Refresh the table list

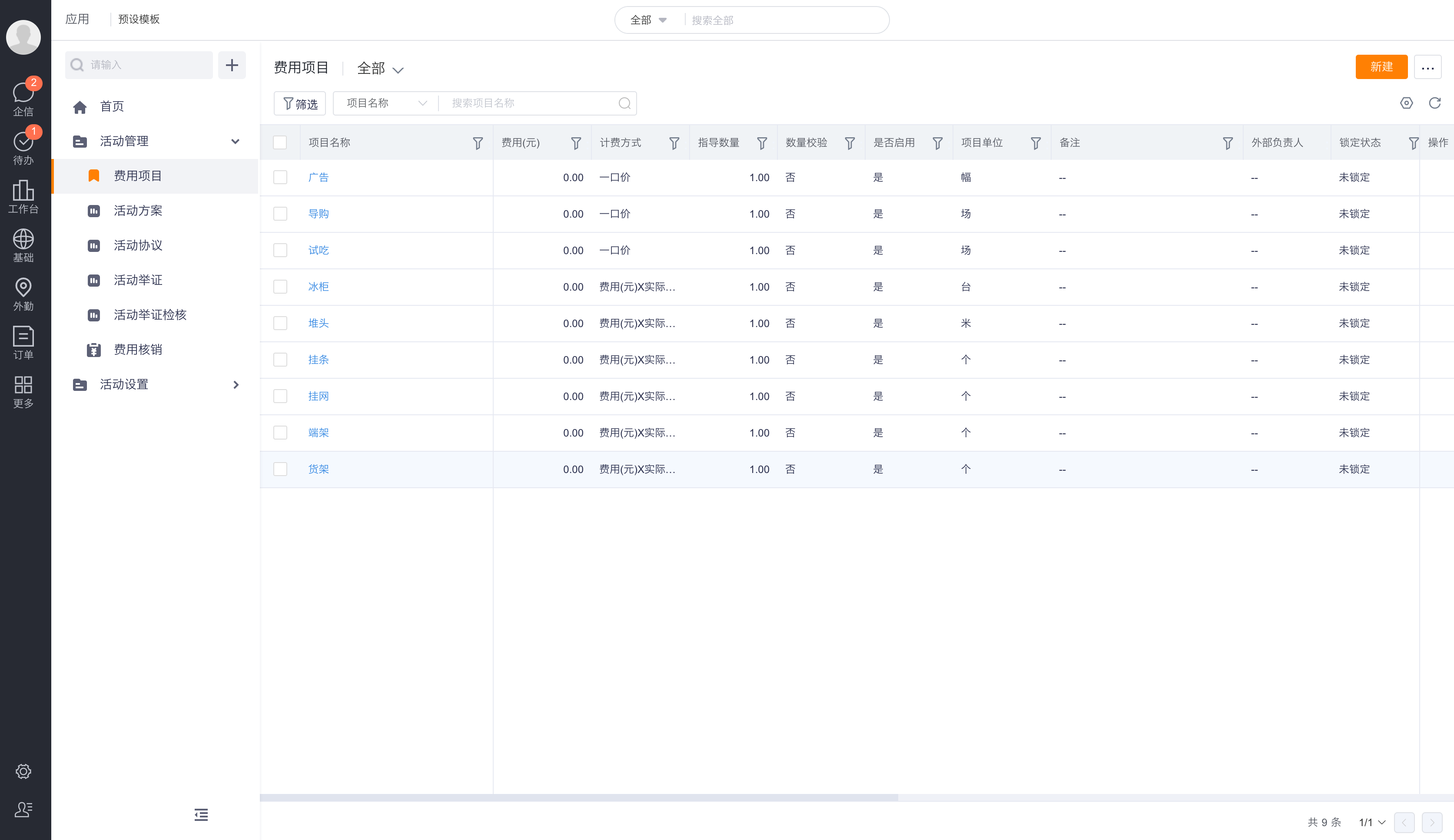coord(1434,103)
